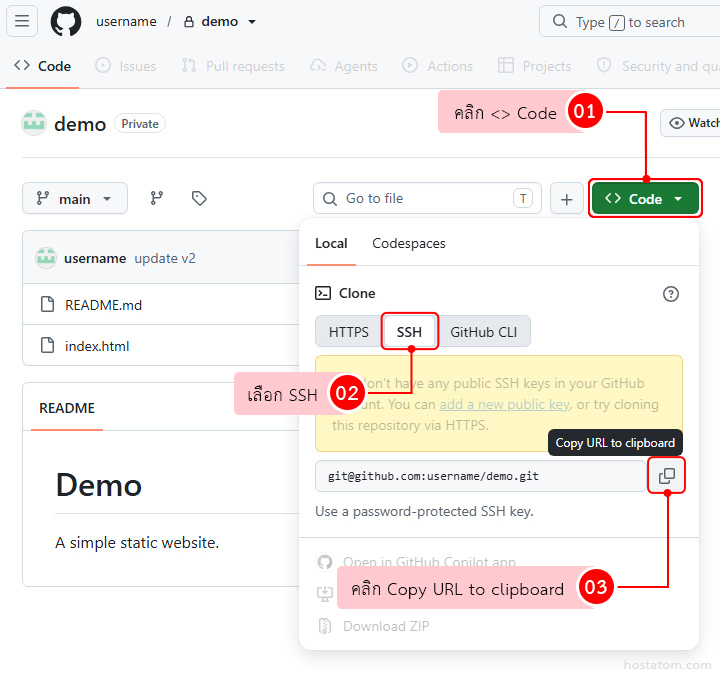Image resolution: width=720 pixels, height=675 pixels.
Task: Select the README tab heading
Action: click(67, 408)
